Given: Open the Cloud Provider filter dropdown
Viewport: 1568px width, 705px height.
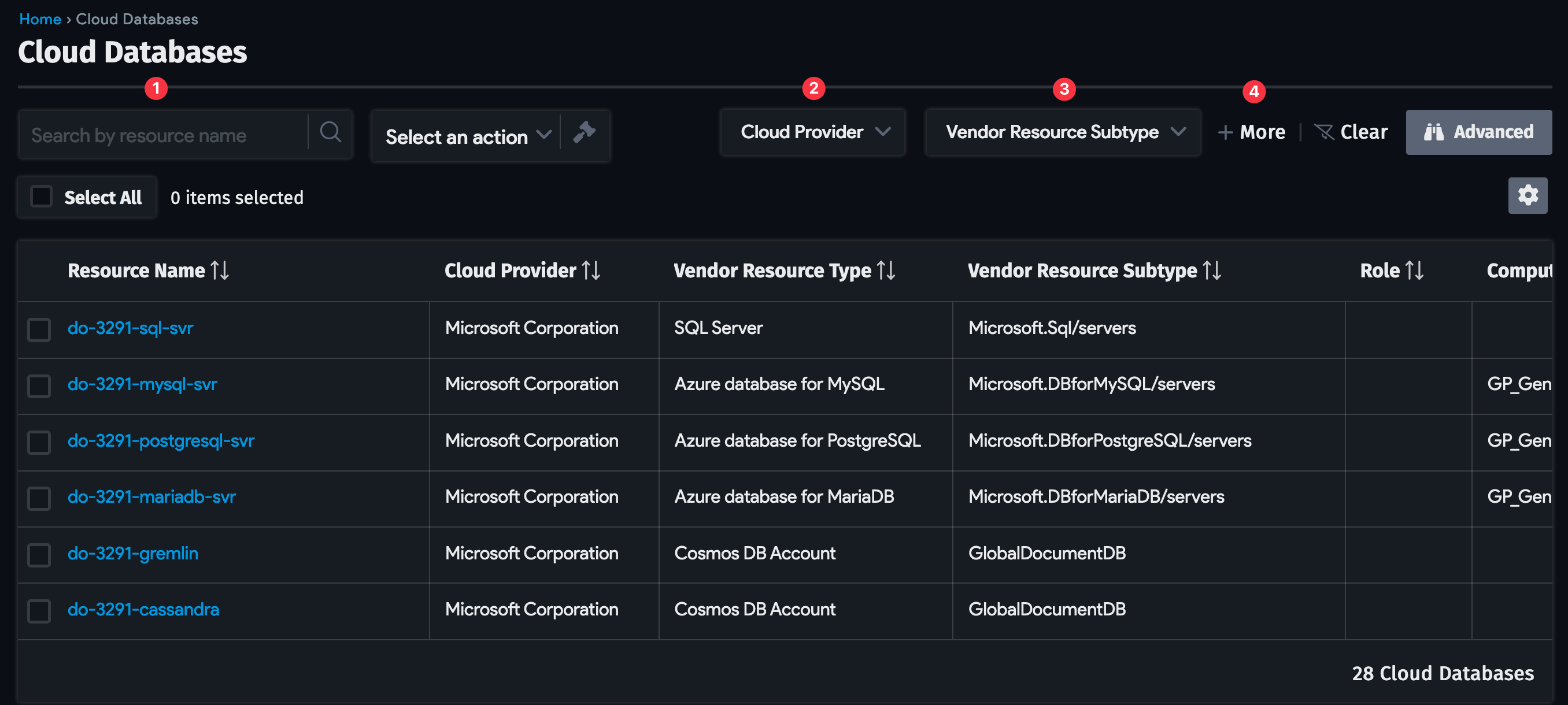Looking at the screenshot, I should tap(812, 132).
